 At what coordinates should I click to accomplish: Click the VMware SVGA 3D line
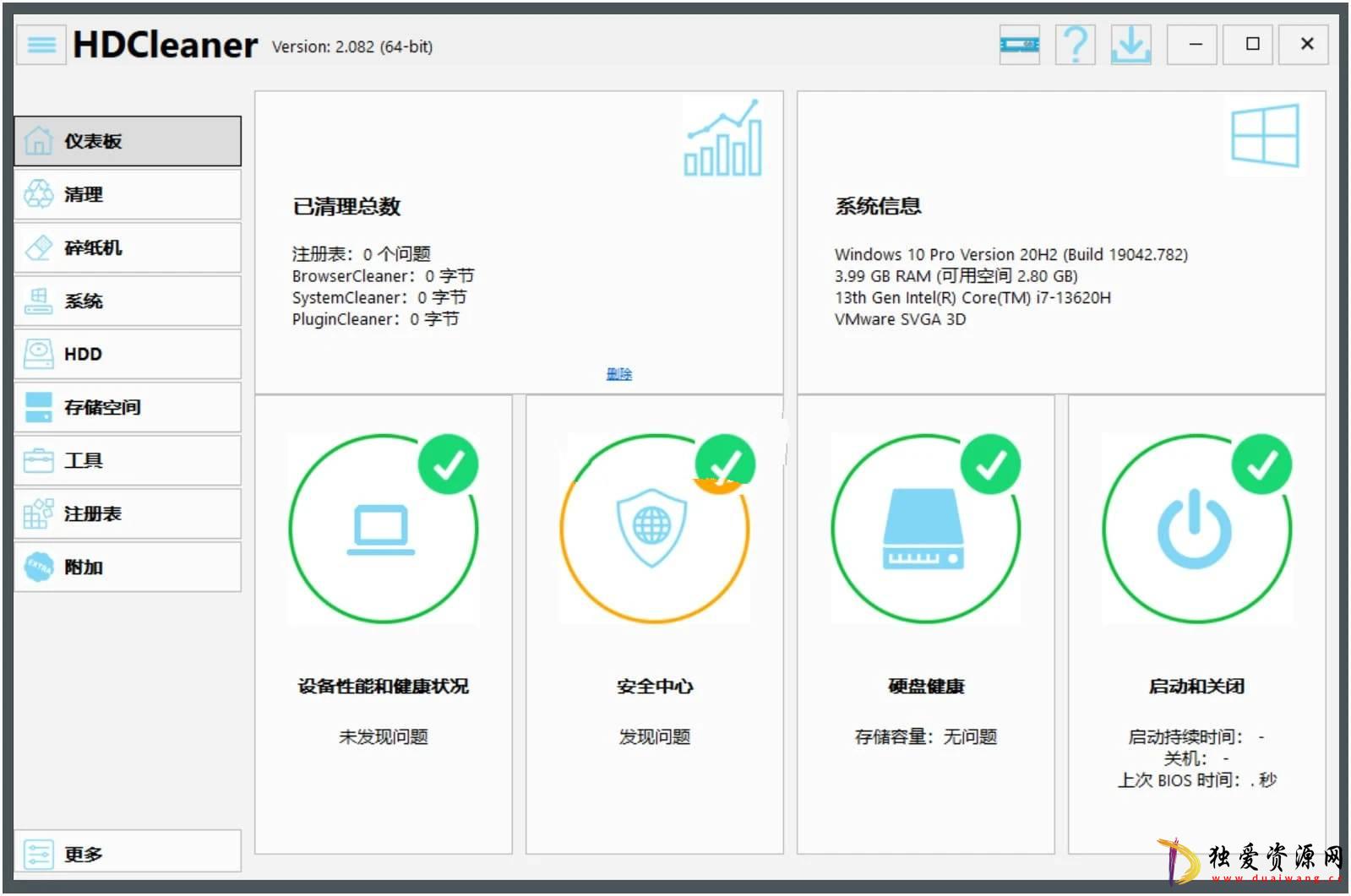click(x=900, y=319)
